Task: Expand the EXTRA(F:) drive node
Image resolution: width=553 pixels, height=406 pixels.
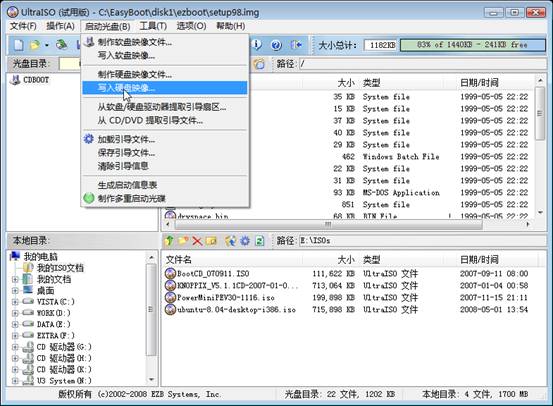Action: (x=15, y=336)
